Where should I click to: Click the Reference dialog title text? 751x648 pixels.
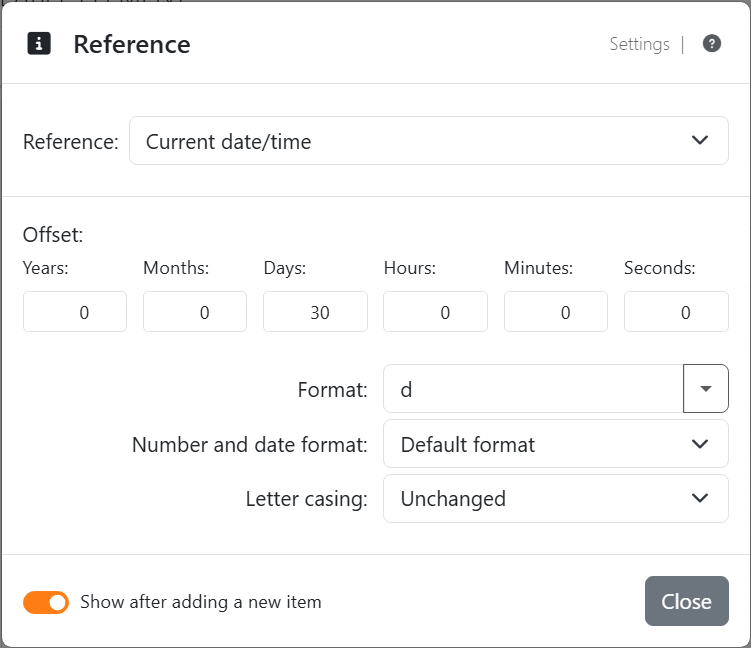[132, 45]
